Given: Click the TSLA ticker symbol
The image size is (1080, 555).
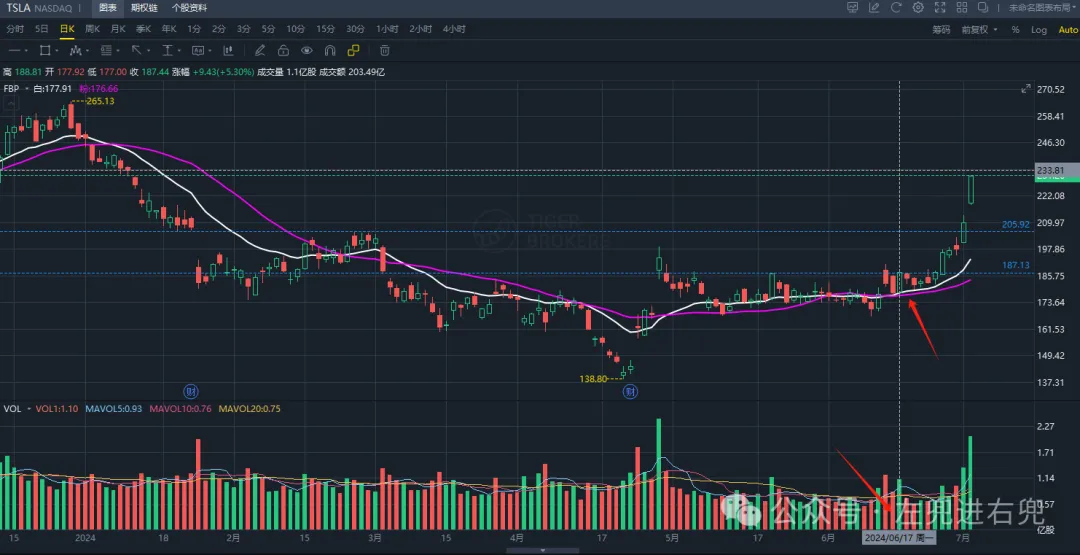Looking at the screenshot, I should click(x=17, y=8).
